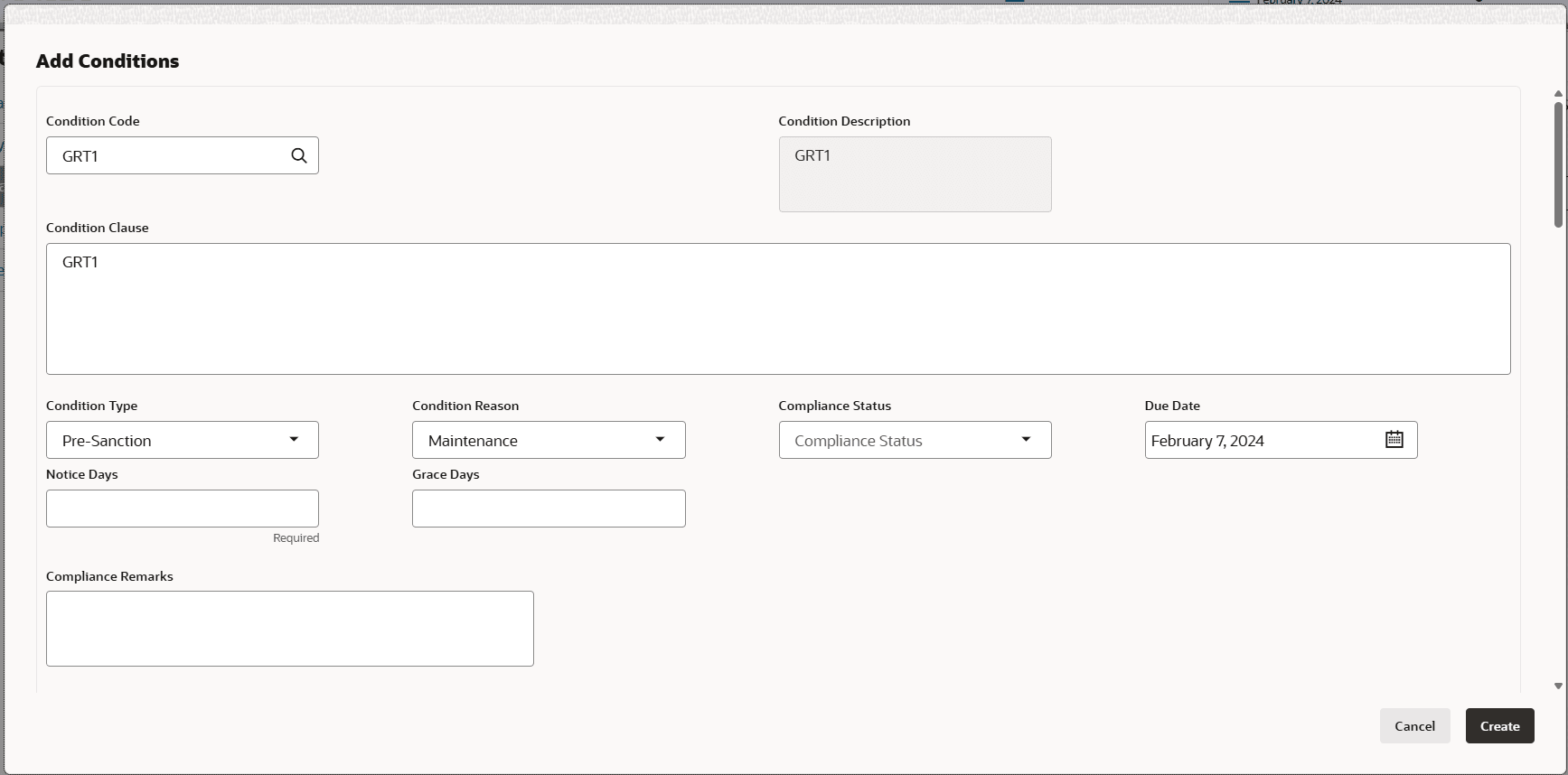Click the Condition Clause label
1568x775 pixels.
point(98,228)
